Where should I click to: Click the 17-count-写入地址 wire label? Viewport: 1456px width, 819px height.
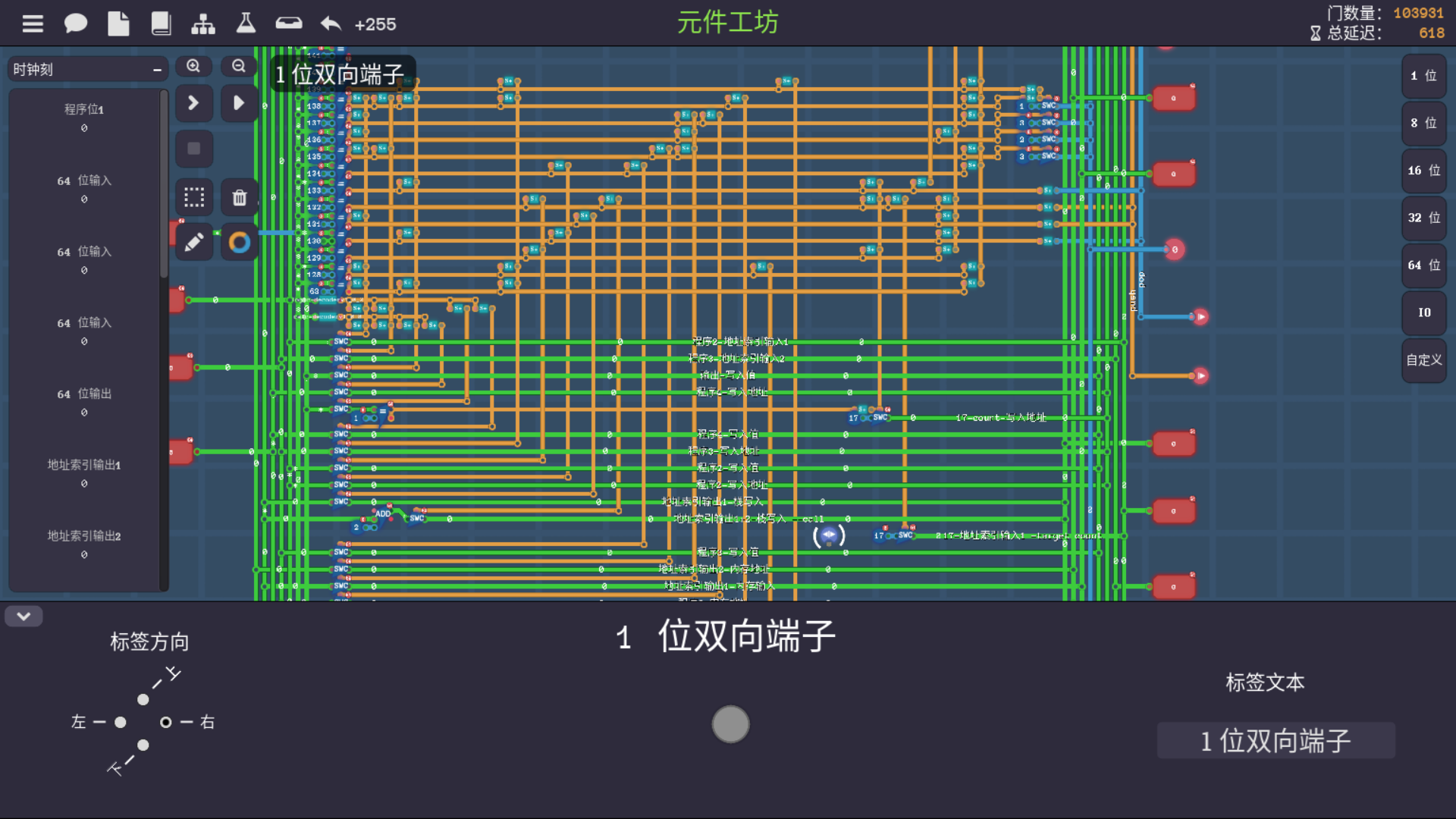pos(1001,418)
